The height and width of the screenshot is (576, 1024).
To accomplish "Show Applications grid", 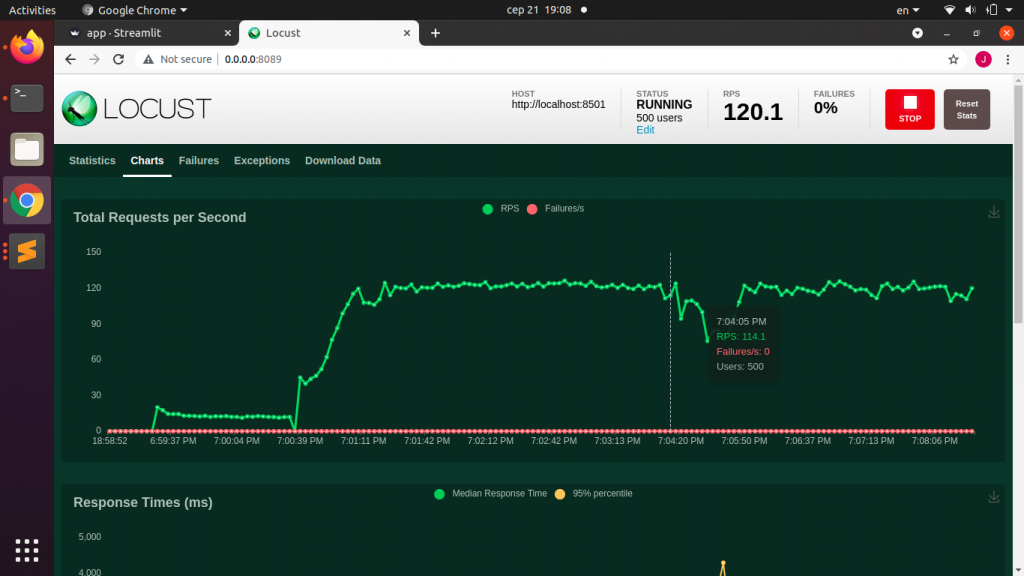I will [27, 551].
